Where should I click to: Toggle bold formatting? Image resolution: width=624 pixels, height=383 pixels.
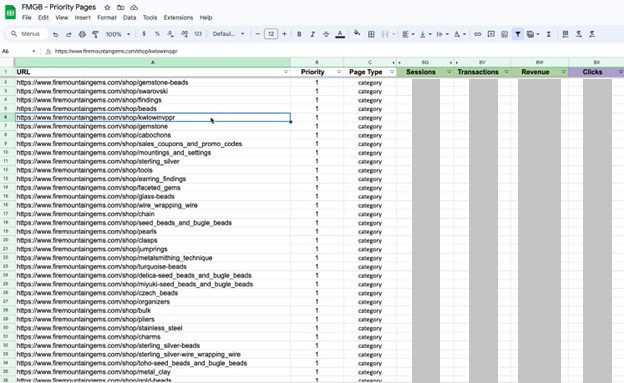click(299, 34)
